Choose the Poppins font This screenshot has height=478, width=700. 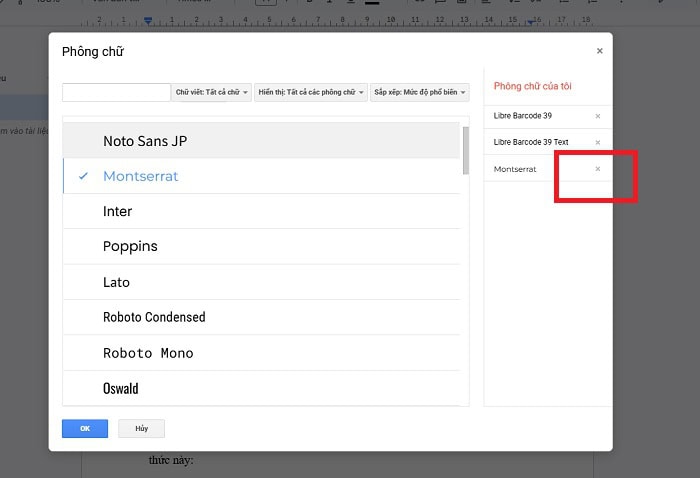pyautogui.click(x=130, y=247)
